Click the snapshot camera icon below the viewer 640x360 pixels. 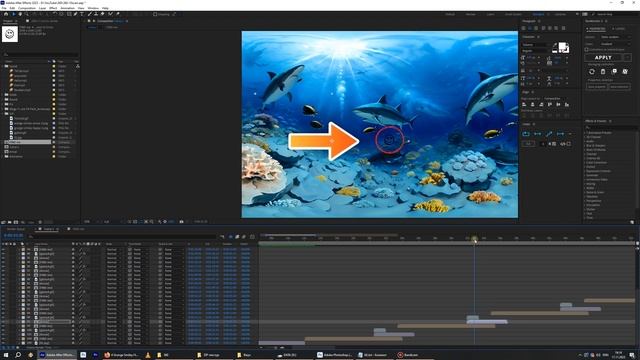(x=181, y=222)
